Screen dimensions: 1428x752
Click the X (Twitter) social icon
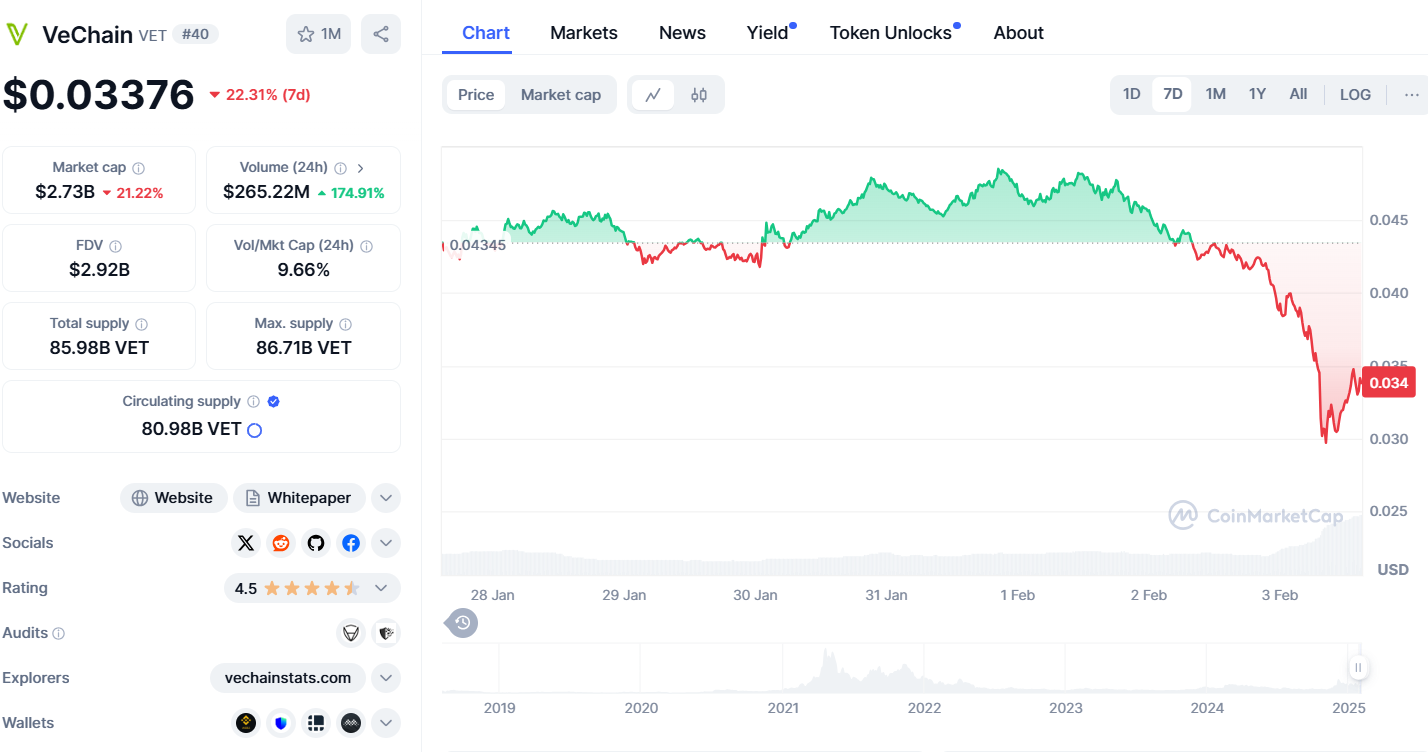pos(246,543)
